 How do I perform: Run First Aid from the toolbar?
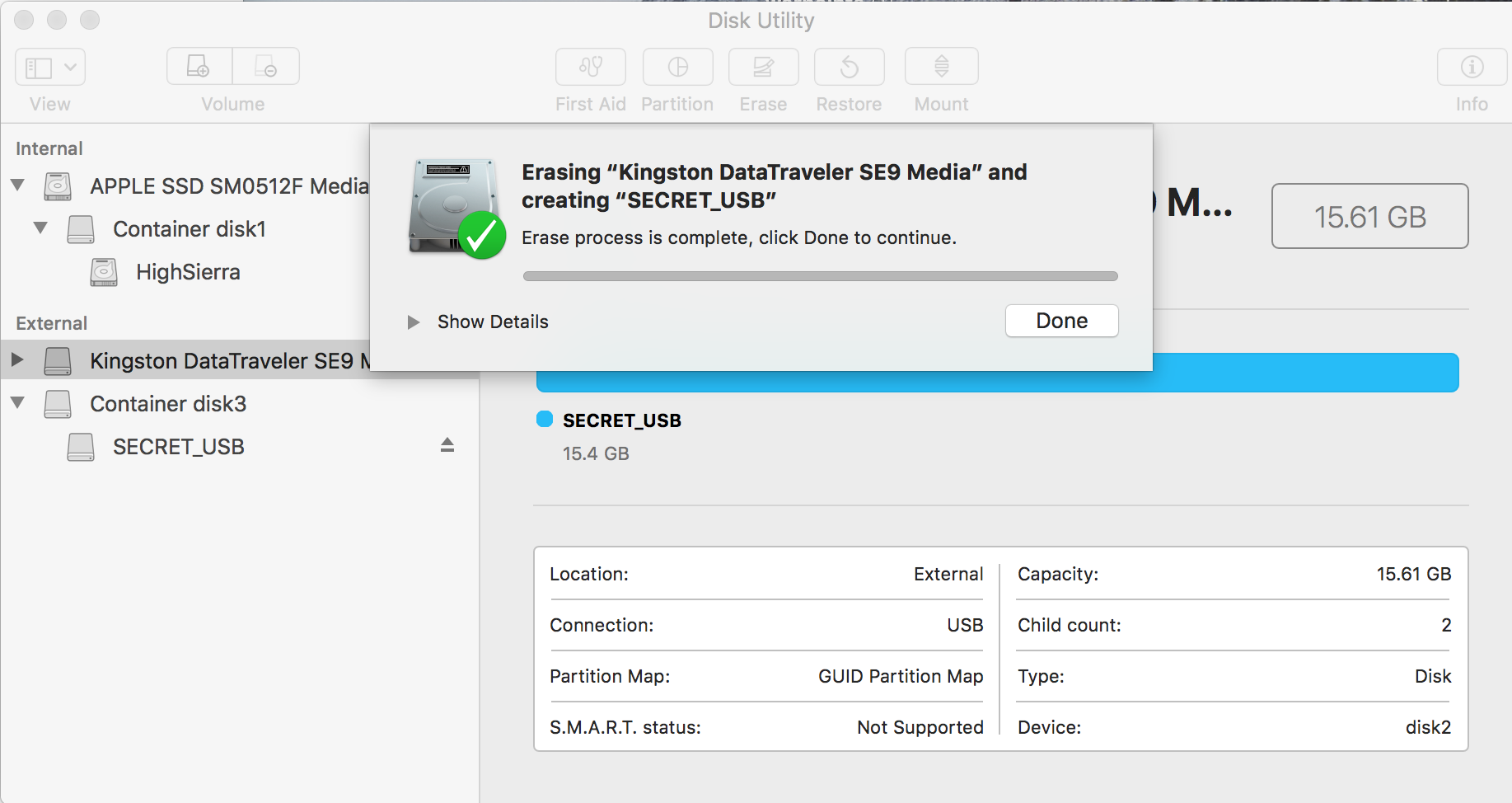pyautogui.click(x=591, y=67)
